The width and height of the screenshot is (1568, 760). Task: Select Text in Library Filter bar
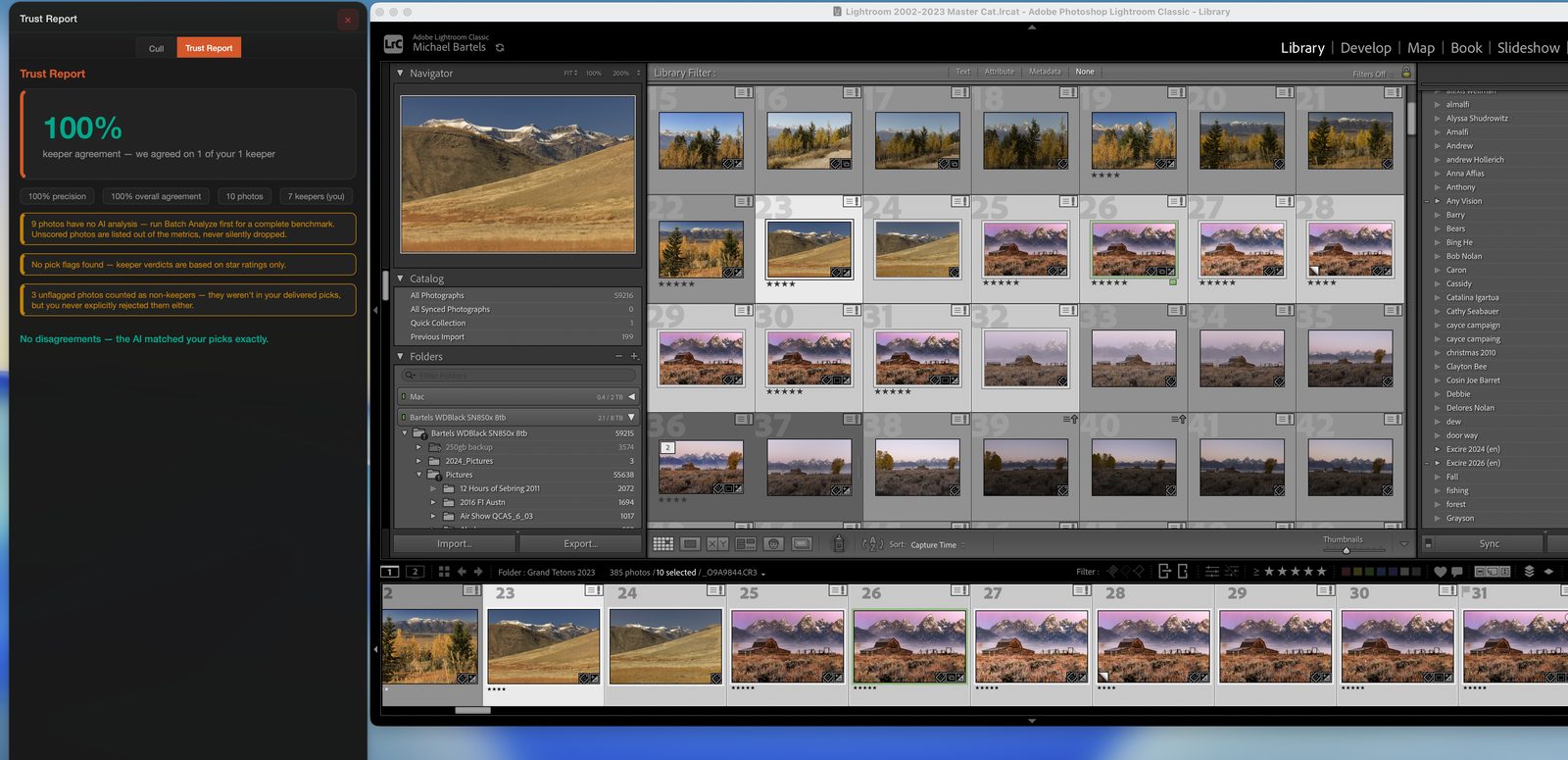[962, 72]
